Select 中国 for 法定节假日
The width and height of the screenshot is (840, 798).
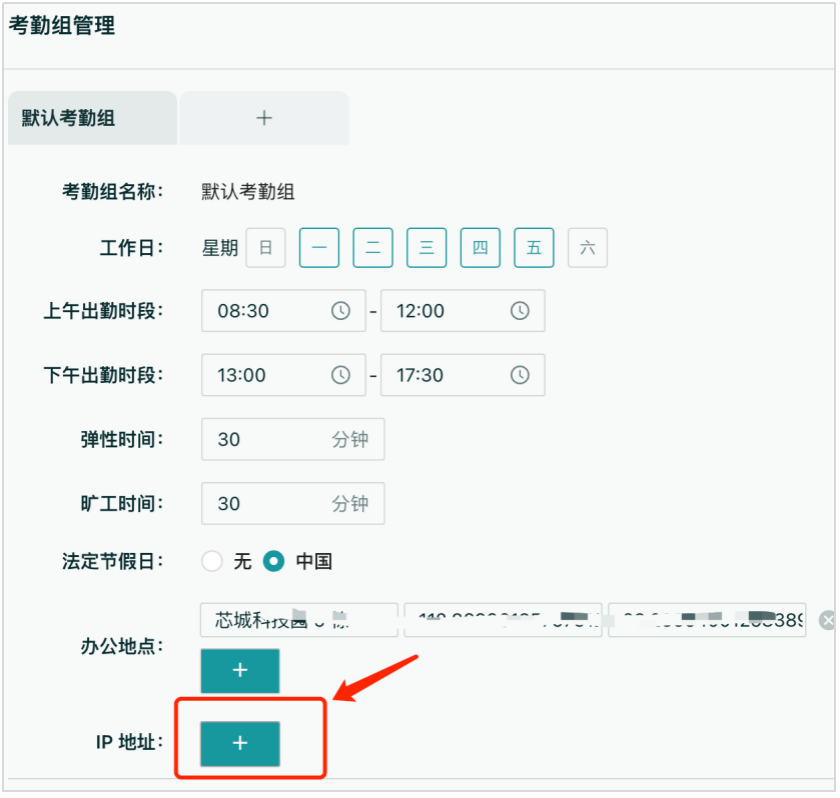tap(274, 561)
